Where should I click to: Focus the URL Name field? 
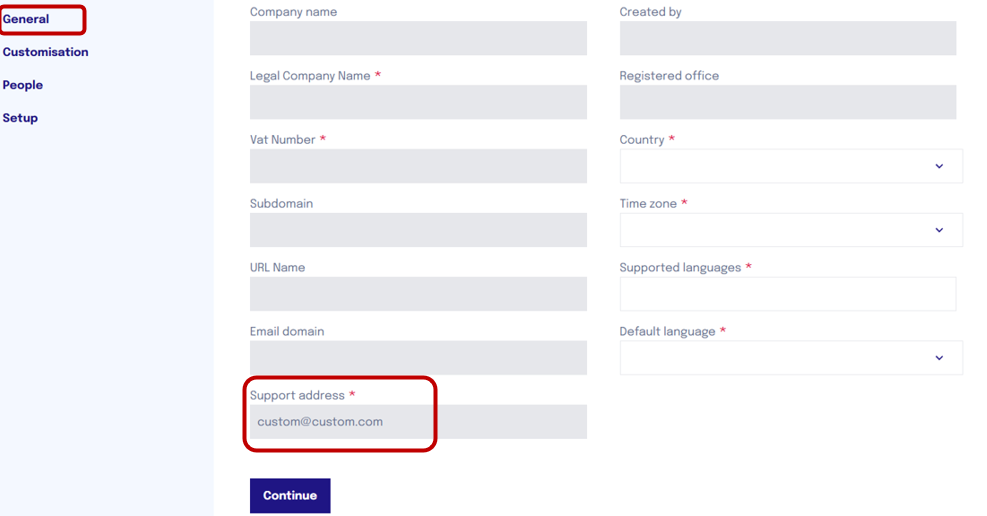tap(418, 294)
